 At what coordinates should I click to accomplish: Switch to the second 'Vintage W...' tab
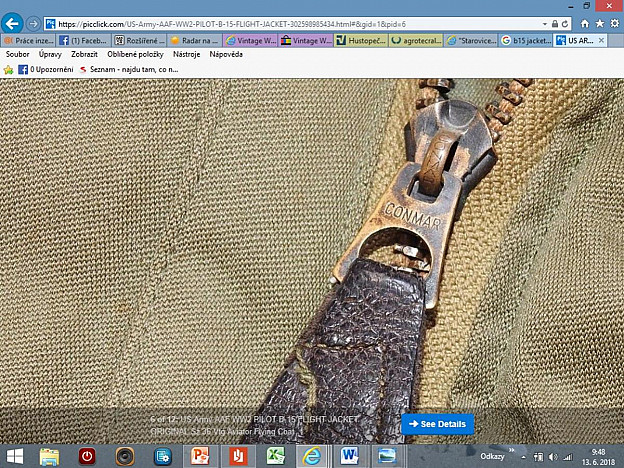(x=306, y=41)
